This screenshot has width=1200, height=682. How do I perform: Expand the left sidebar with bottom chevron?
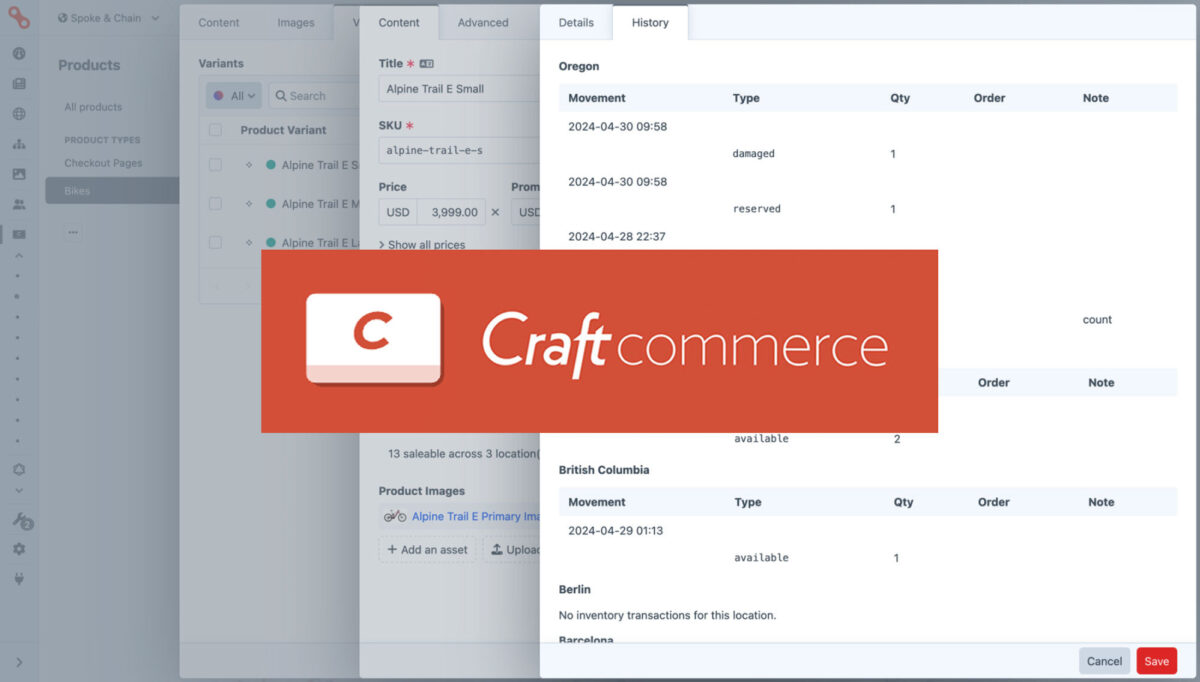[19, 662]
